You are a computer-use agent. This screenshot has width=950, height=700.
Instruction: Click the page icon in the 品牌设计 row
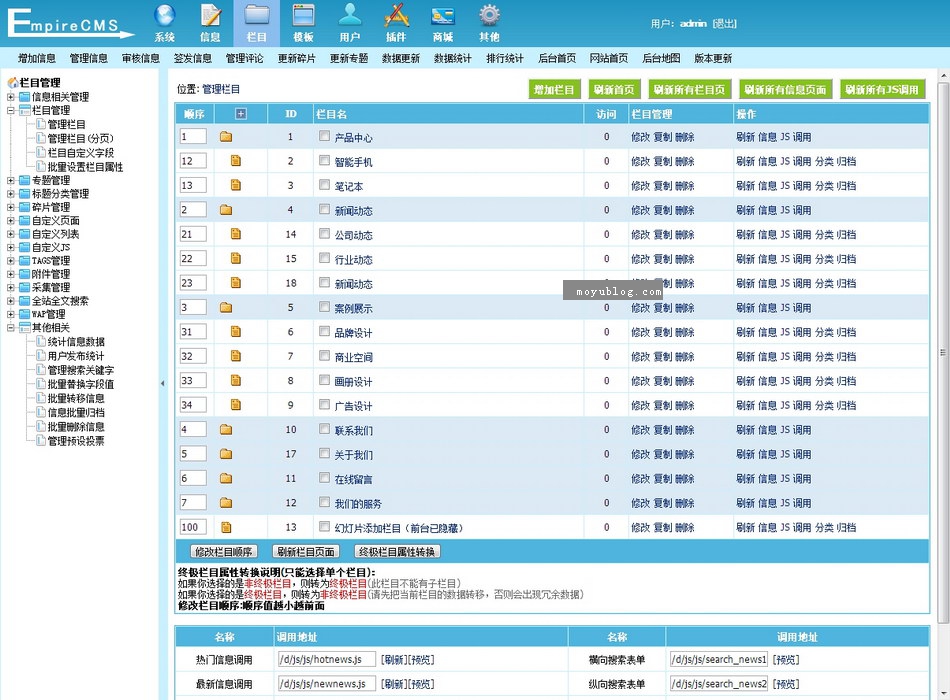[x=236, y=332]
